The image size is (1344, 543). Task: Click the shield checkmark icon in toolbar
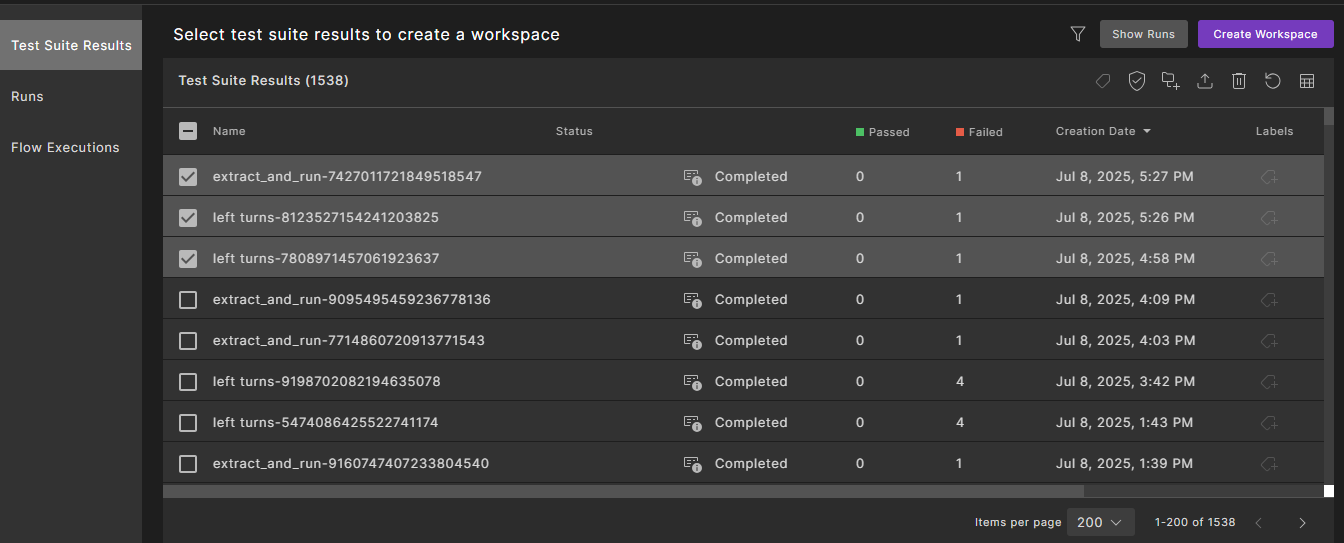(1136, 81)
